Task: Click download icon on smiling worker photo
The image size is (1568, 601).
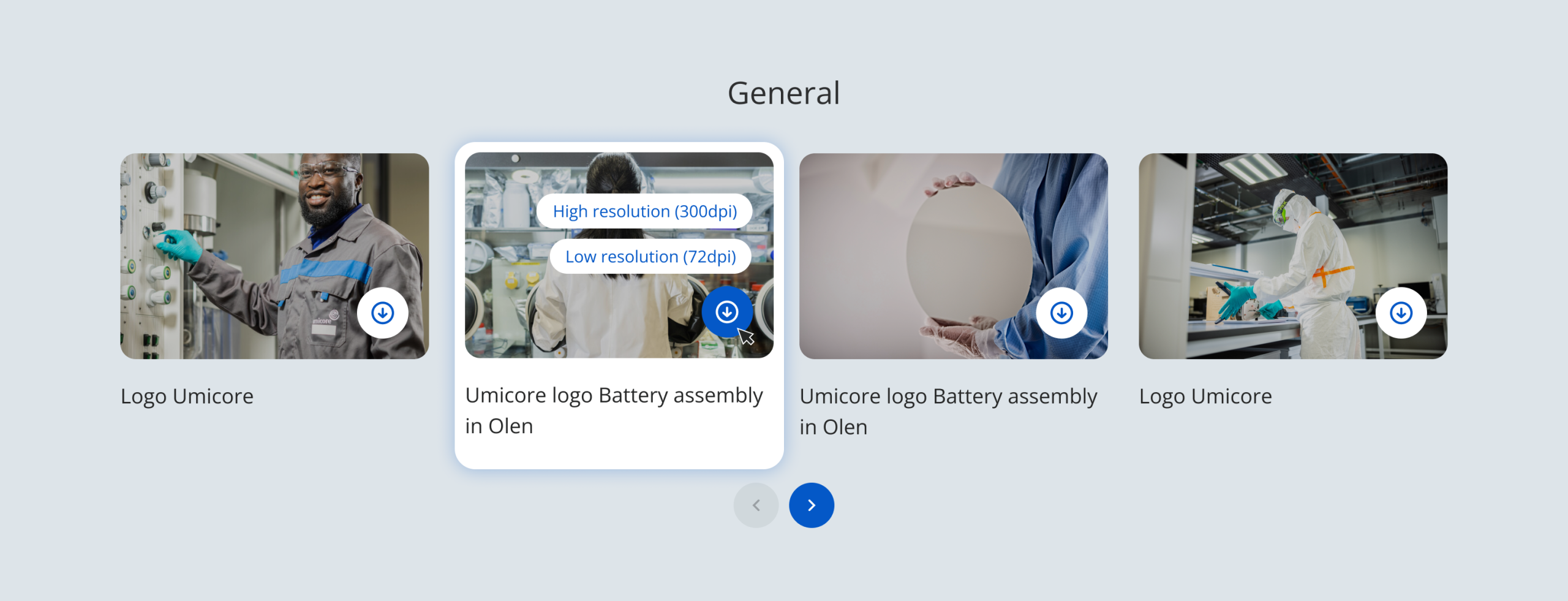Action: pos(383,313)
